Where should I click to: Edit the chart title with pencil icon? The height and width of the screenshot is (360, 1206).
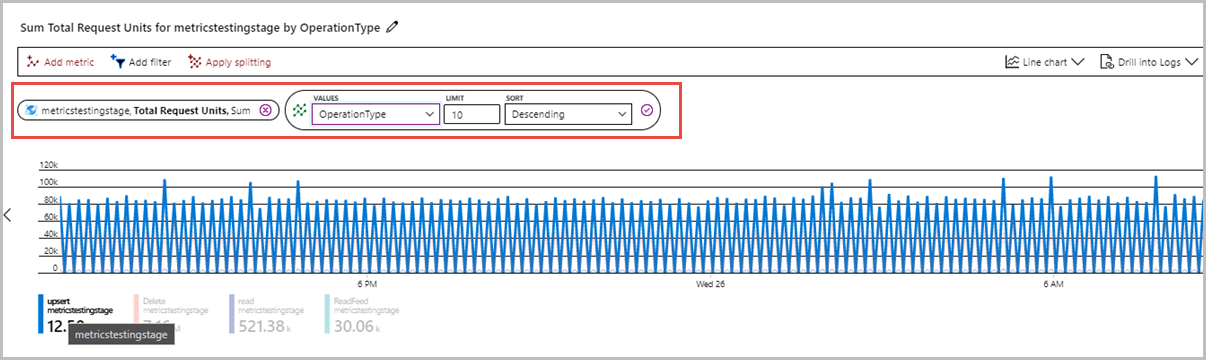[x=392, y=28]
